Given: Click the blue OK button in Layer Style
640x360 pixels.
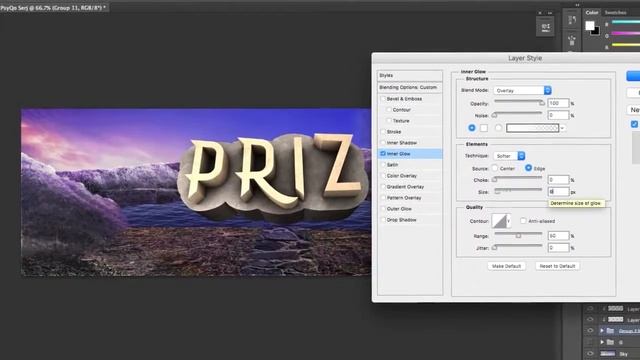Looking at the screenshot, I should click(x=633, y=76).
